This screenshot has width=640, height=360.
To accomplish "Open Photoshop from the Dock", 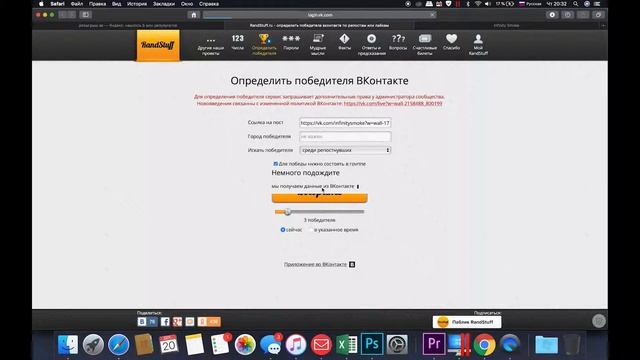I will [372, 344].
